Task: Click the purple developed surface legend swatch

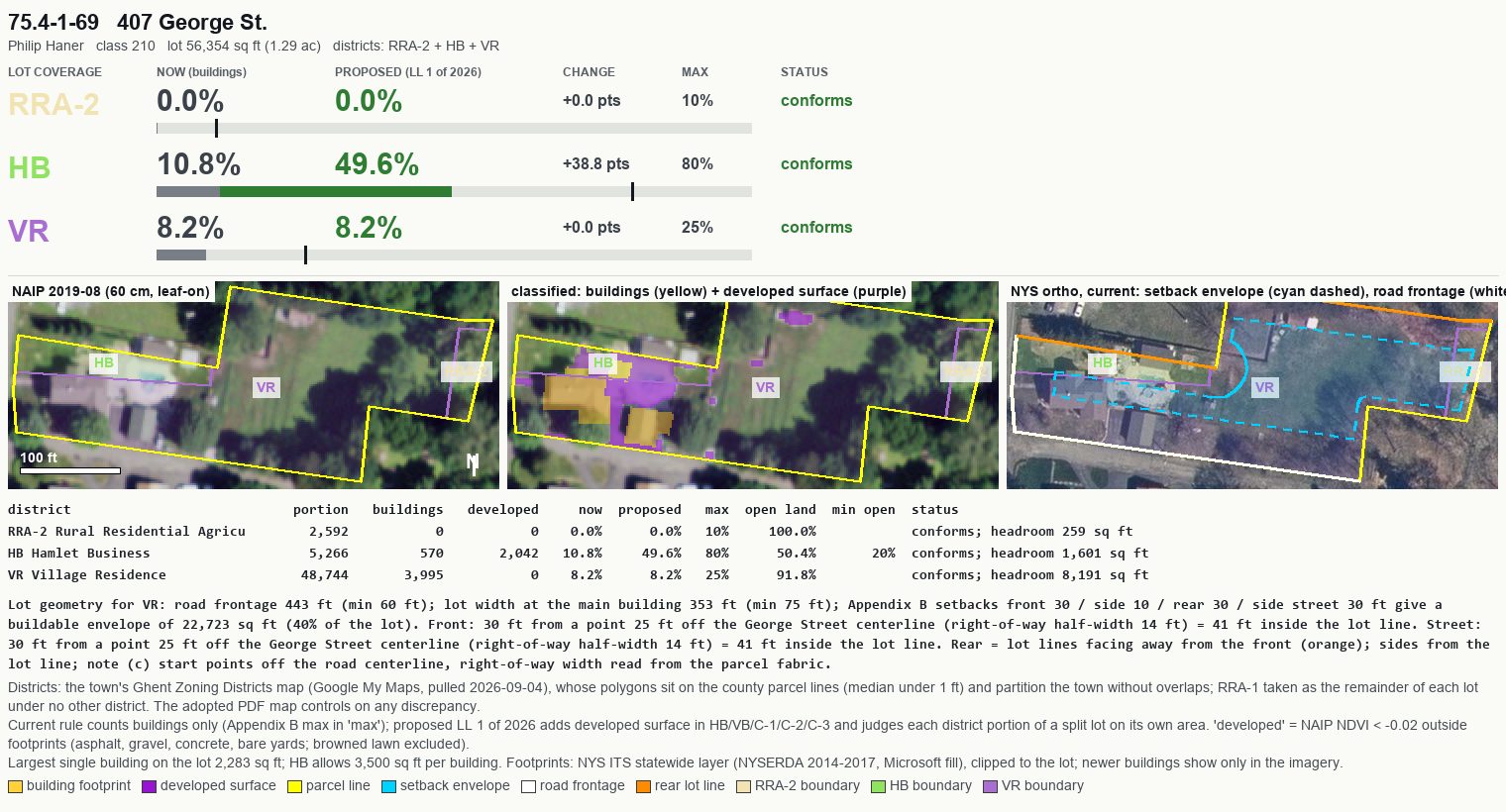Action: [149, 786]
